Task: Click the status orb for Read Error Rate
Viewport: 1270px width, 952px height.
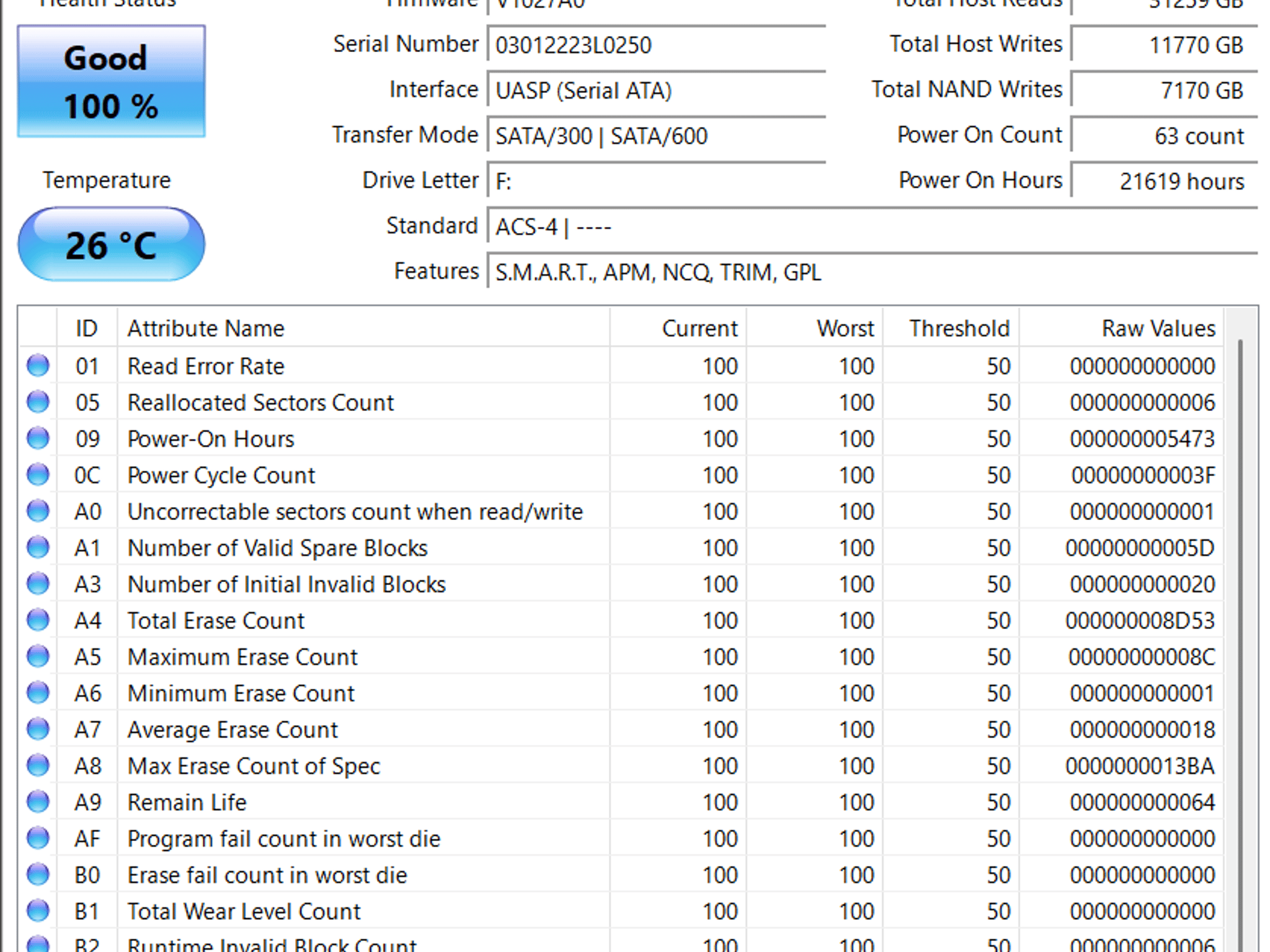Action: click(x=38, y=365)
